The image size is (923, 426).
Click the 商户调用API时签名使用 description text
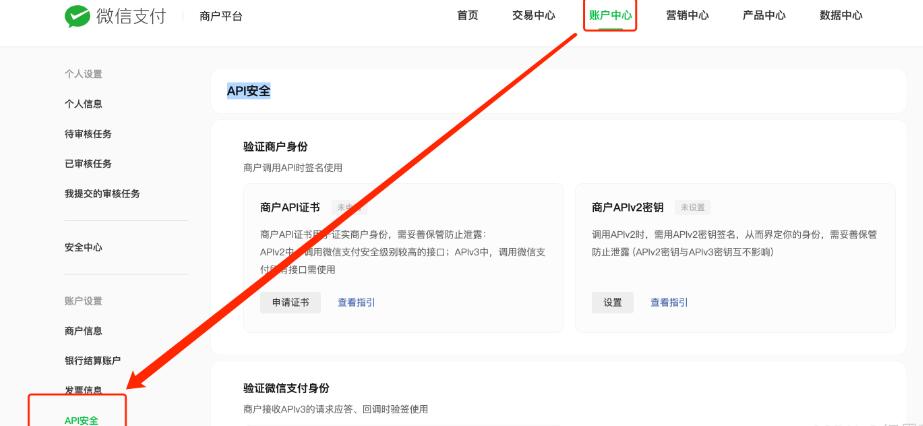point(293,168)
